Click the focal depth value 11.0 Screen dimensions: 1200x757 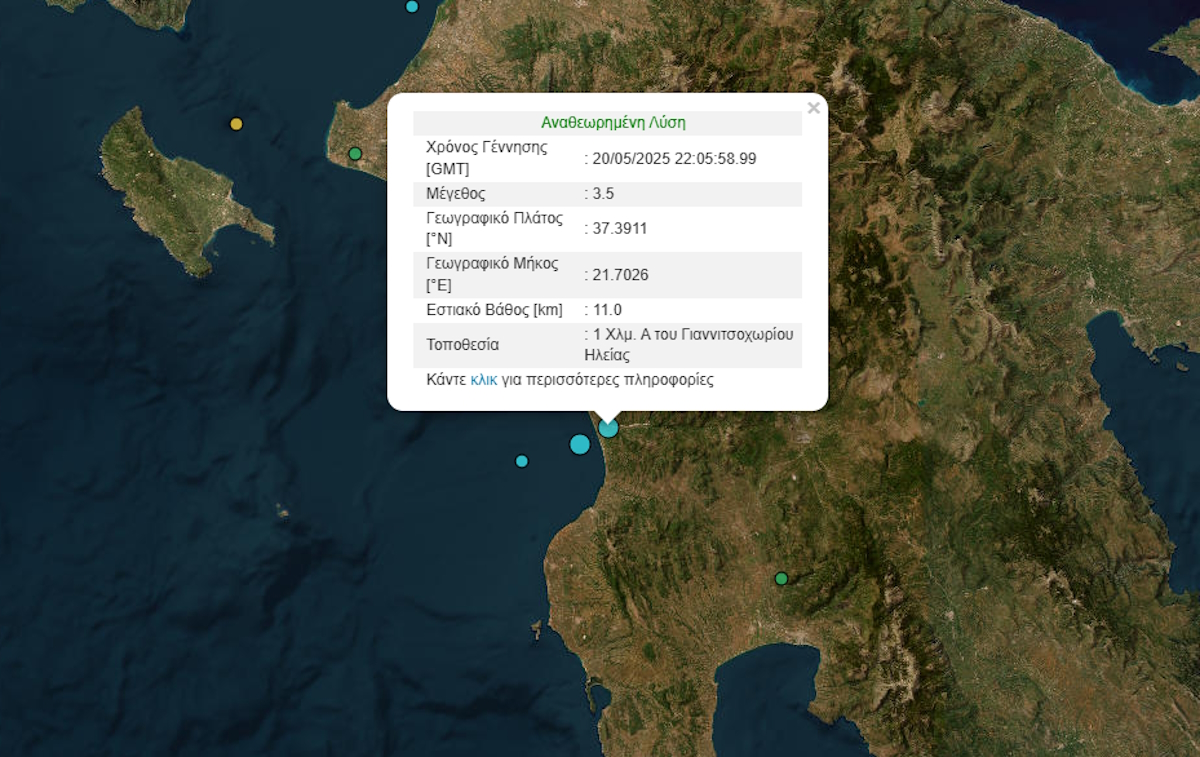coord(607,310)
